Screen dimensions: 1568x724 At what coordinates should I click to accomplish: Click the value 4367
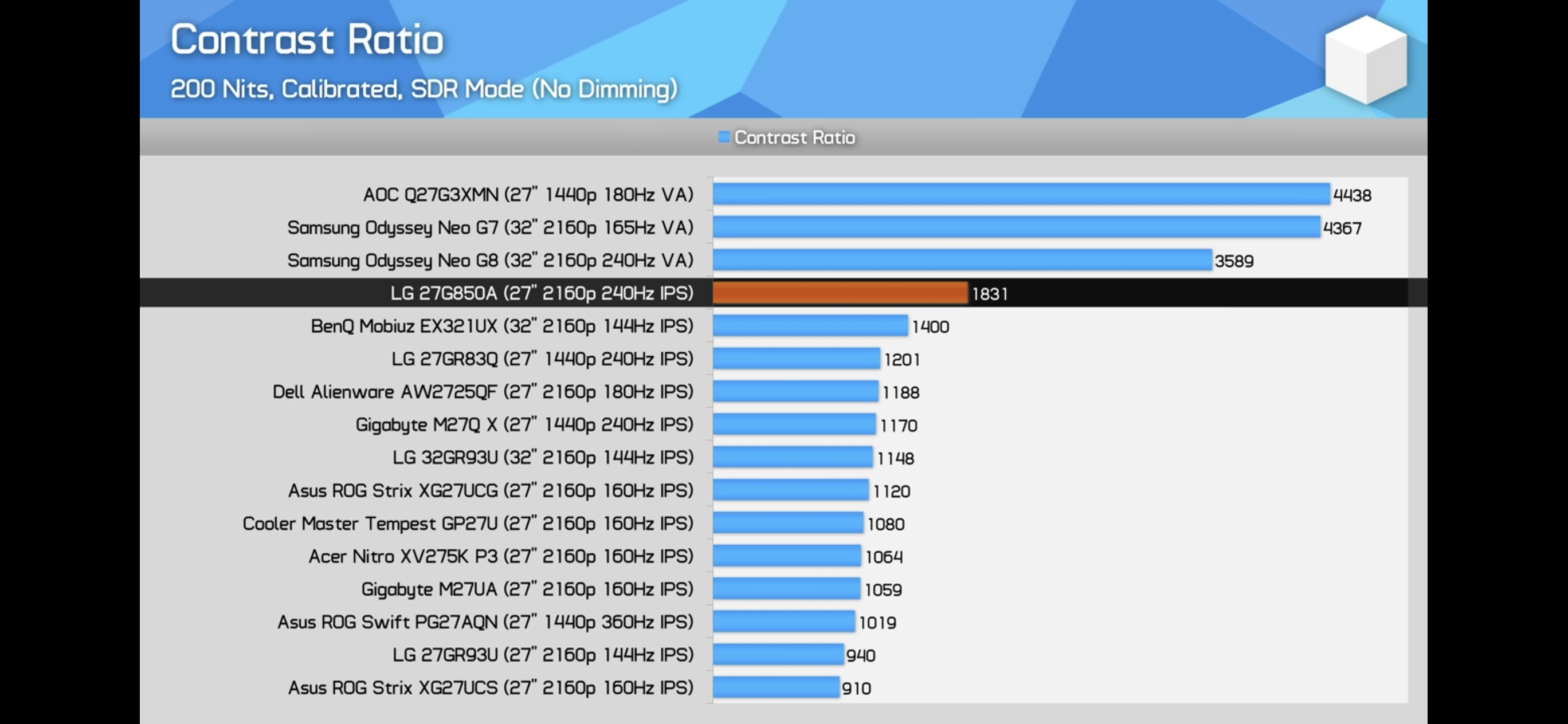[x=1342, y=228]
